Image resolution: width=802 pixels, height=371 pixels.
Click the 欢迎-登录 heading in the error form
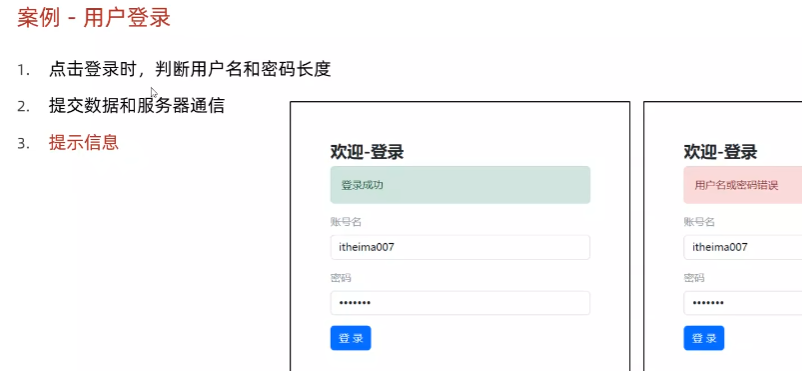tap(720, 152)
